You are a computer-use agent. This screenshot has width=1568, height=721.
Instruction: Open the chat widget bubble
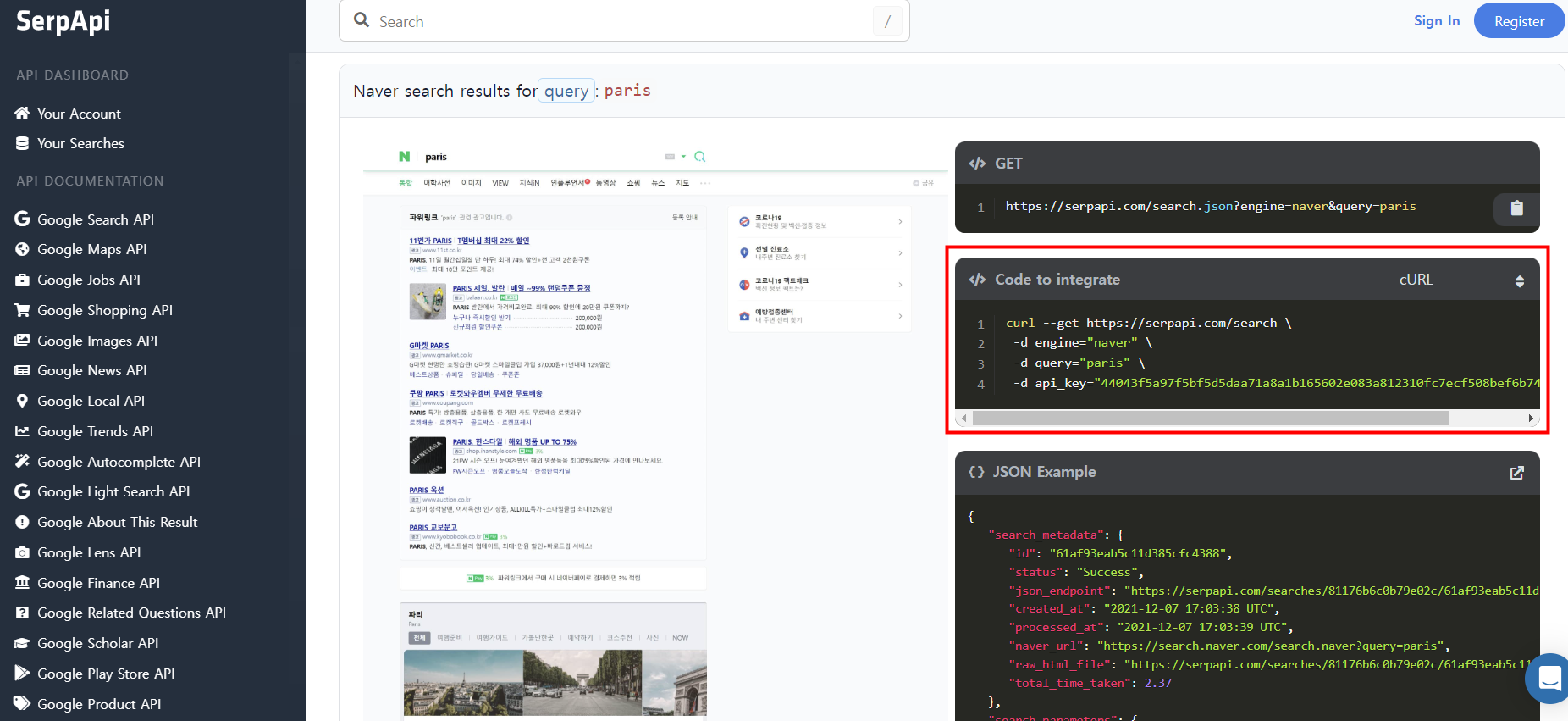pyautogui.click(x=1549, y=679)
